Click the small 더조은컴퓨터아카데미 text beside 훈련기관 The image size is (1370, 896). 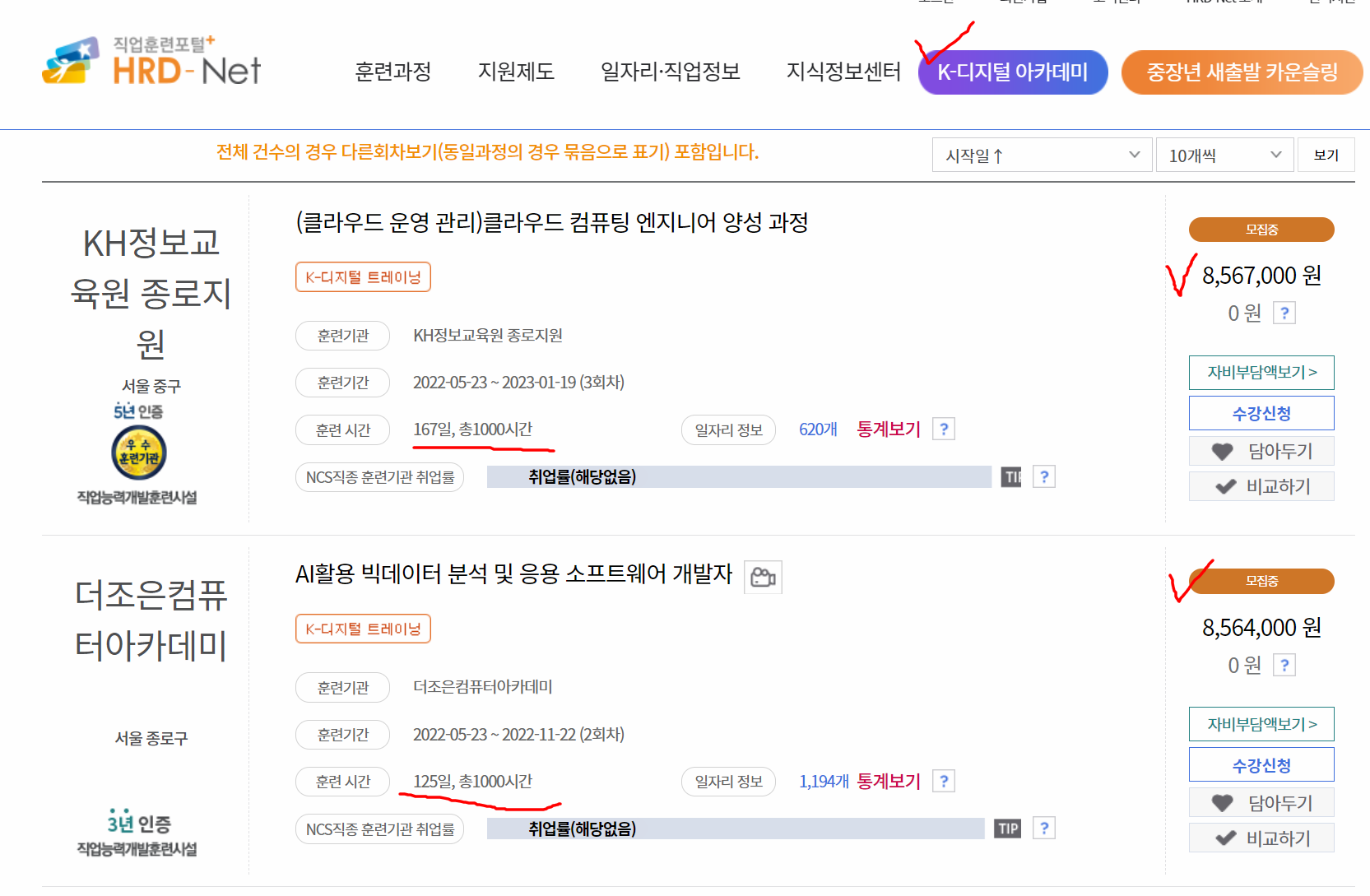point(482,687)
